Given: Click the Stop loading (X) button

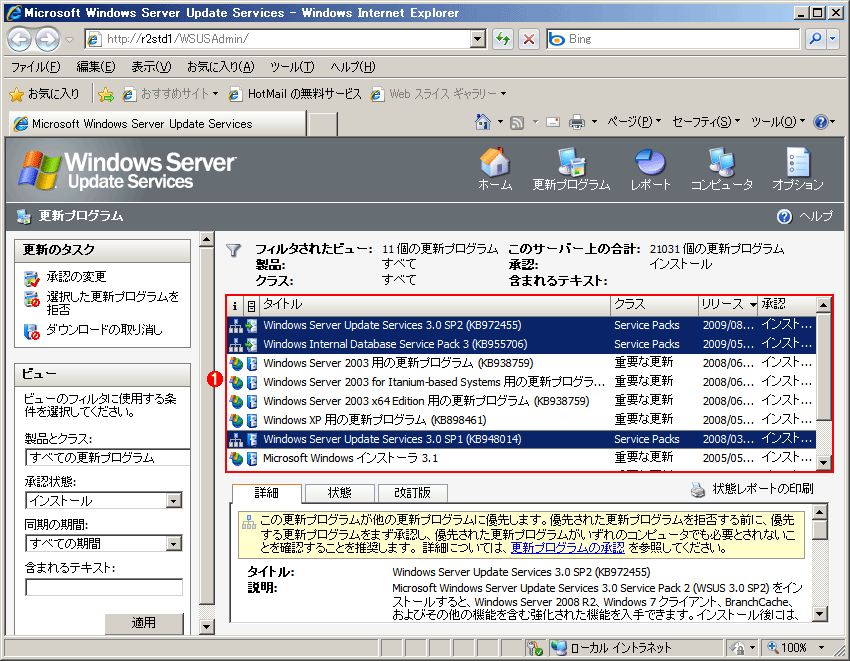Looking at the screenshot, I should coord(529,39).
